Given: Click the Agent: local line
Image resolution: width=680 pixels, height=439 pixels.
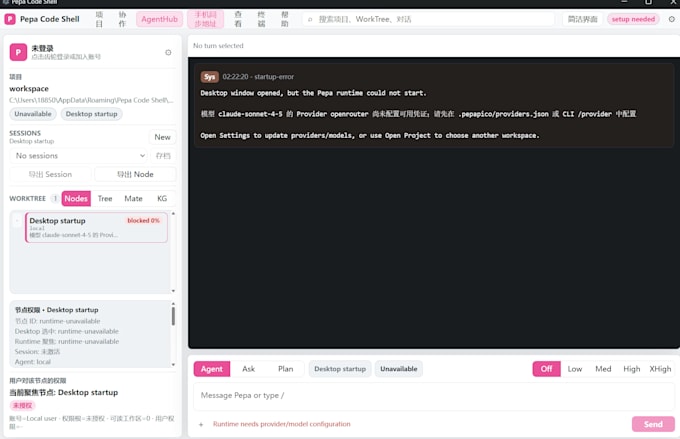Looking at the screenshot, I should point(33,362).
